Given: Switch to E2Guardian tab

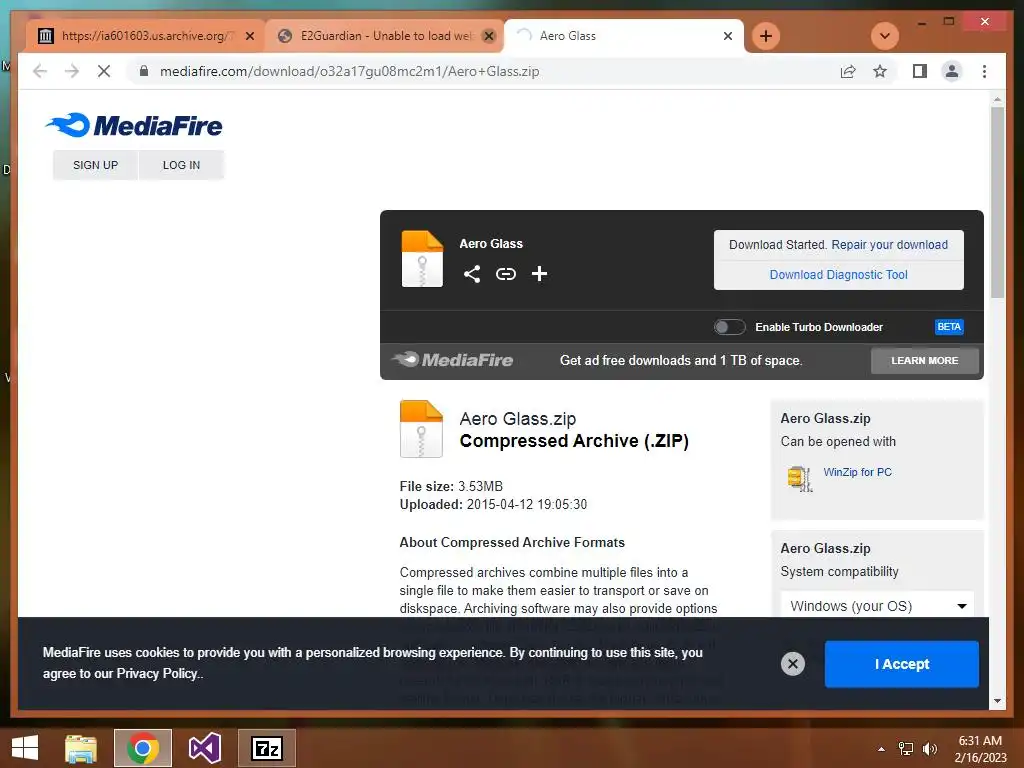Looking at the screenshot, I should [385, 36].
